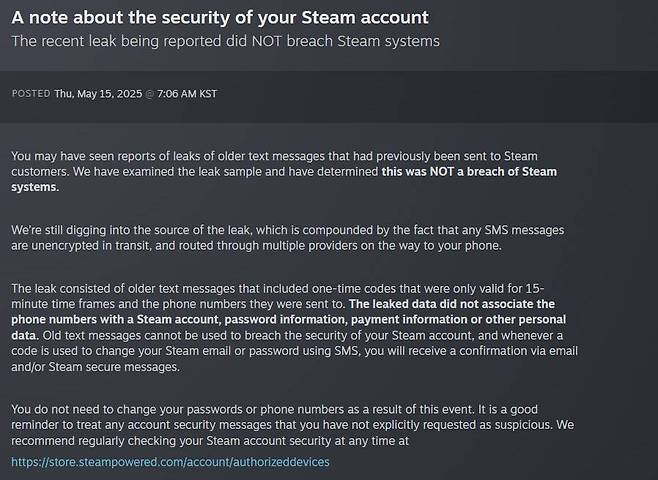Screen dimensions: 658x480
Task: Click the title "A note about the security"
Action: (220, 18)
